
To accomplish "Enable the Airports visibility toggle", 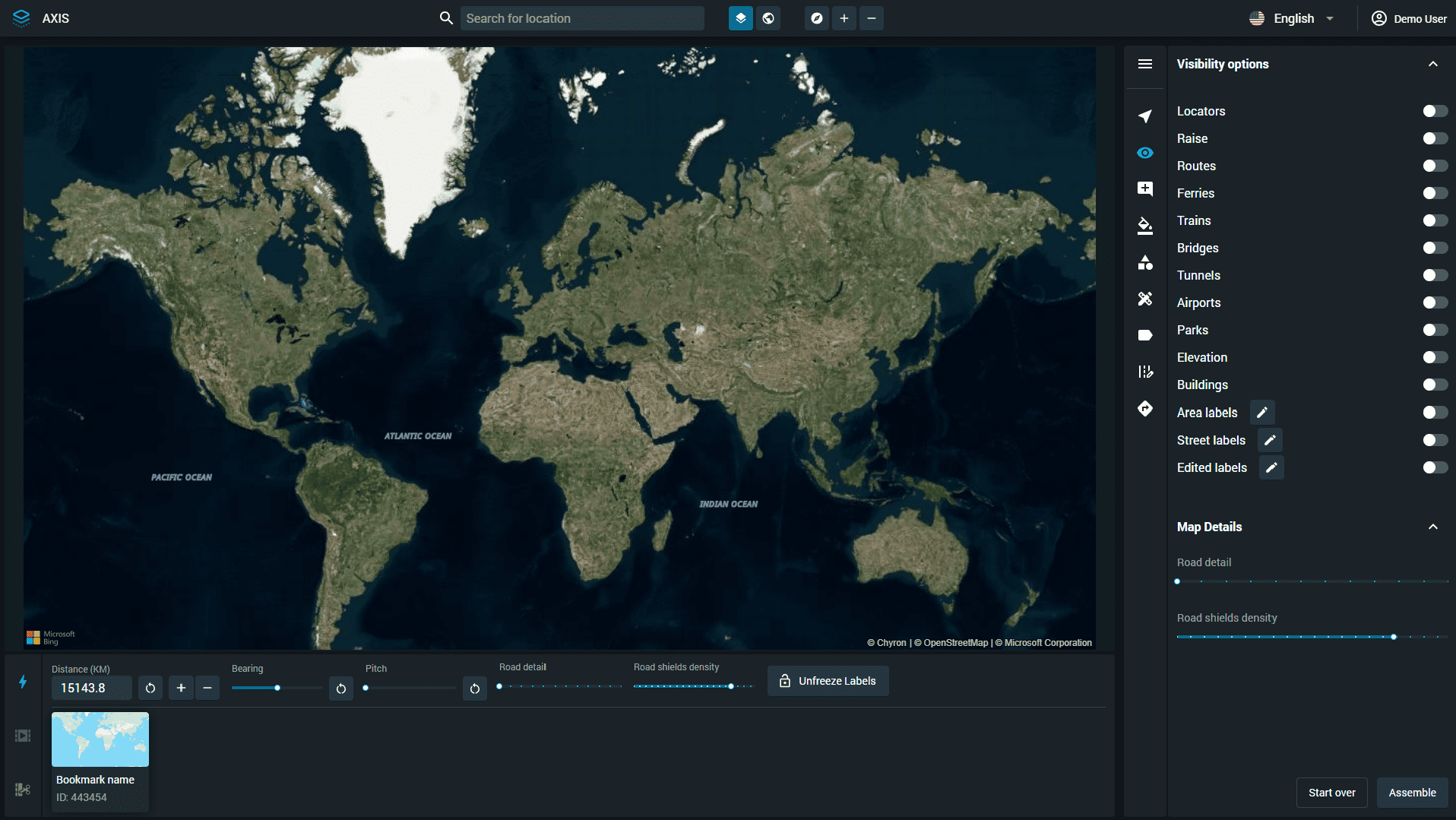I will coord(1435,302).
